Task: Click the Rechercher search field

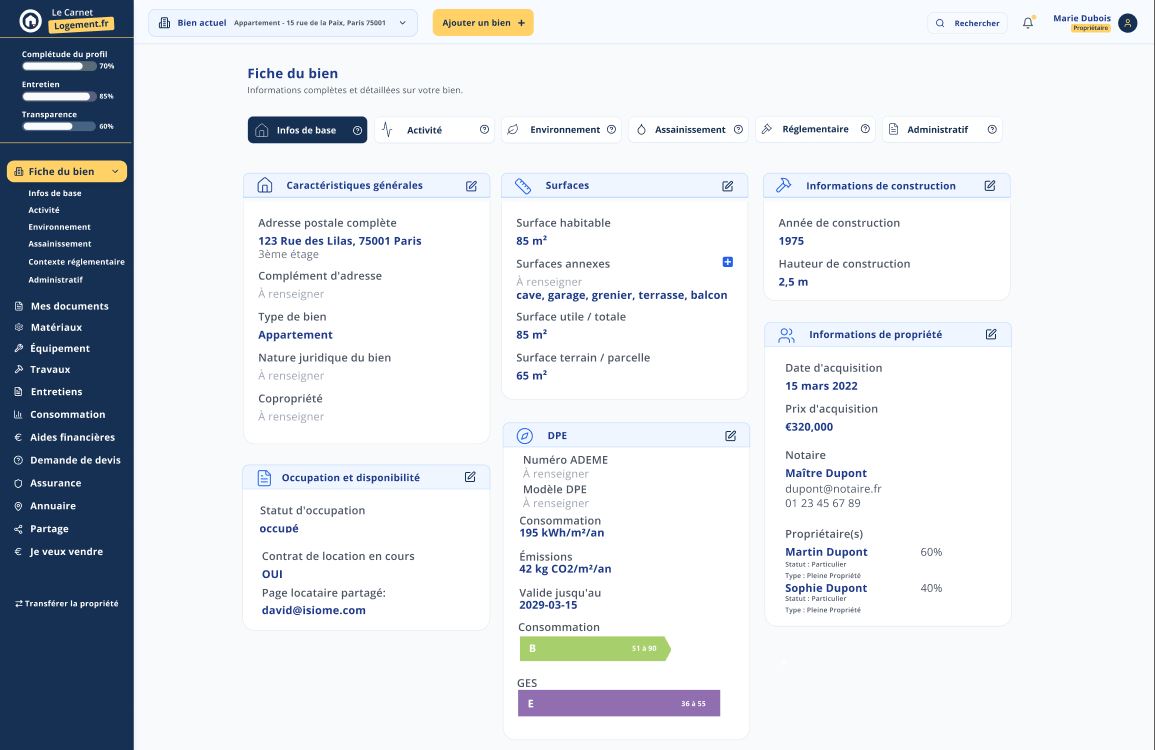Action: (x=967, y=23)
